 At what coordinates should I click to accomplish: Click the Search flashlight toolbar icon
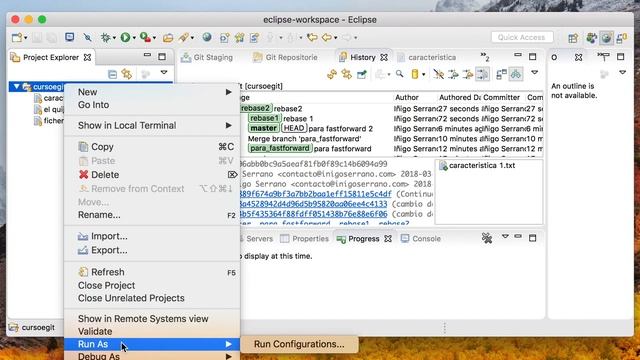(183, 38)
